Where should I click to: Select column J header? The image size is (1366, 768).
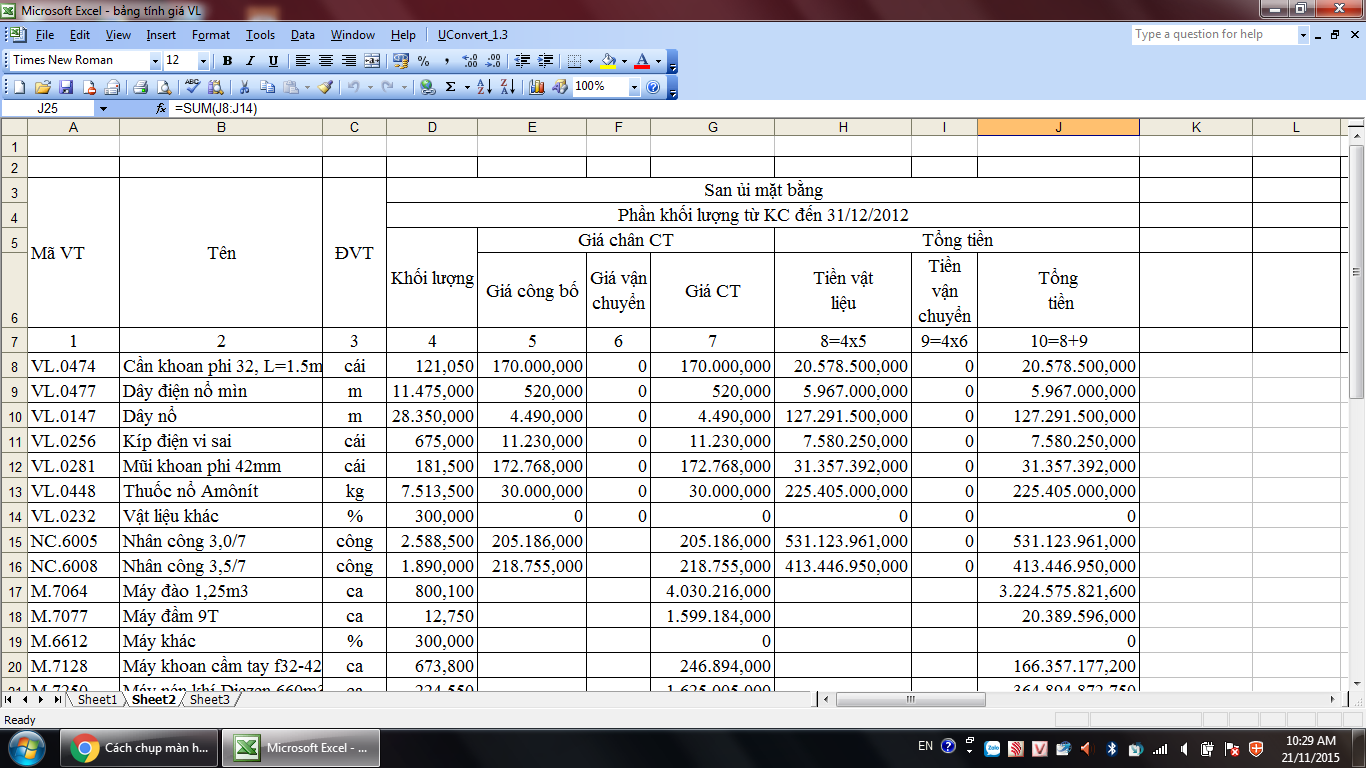(1058, 127)
